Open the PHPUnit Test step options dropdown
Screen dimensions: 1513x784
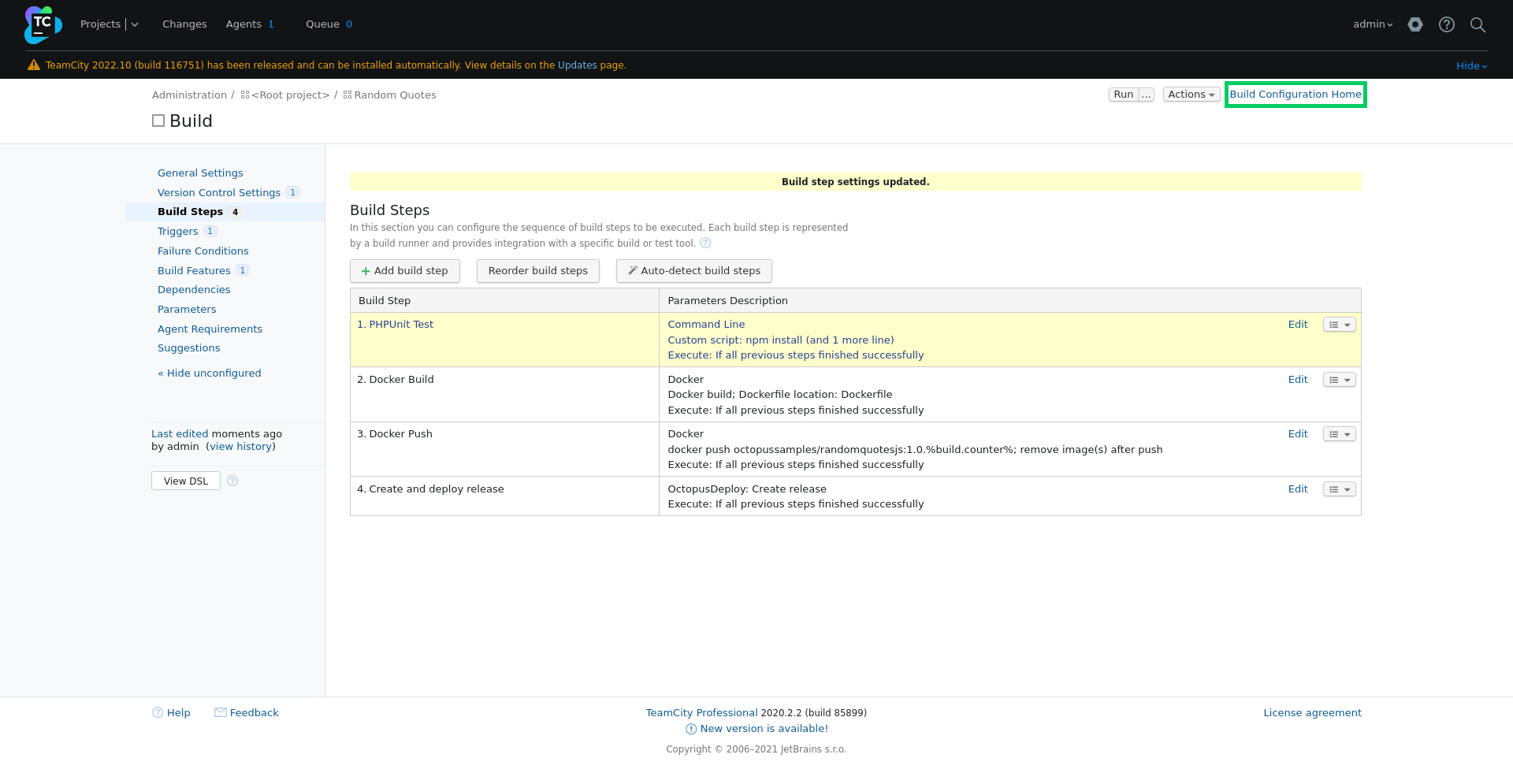[x=1339, y=325]
